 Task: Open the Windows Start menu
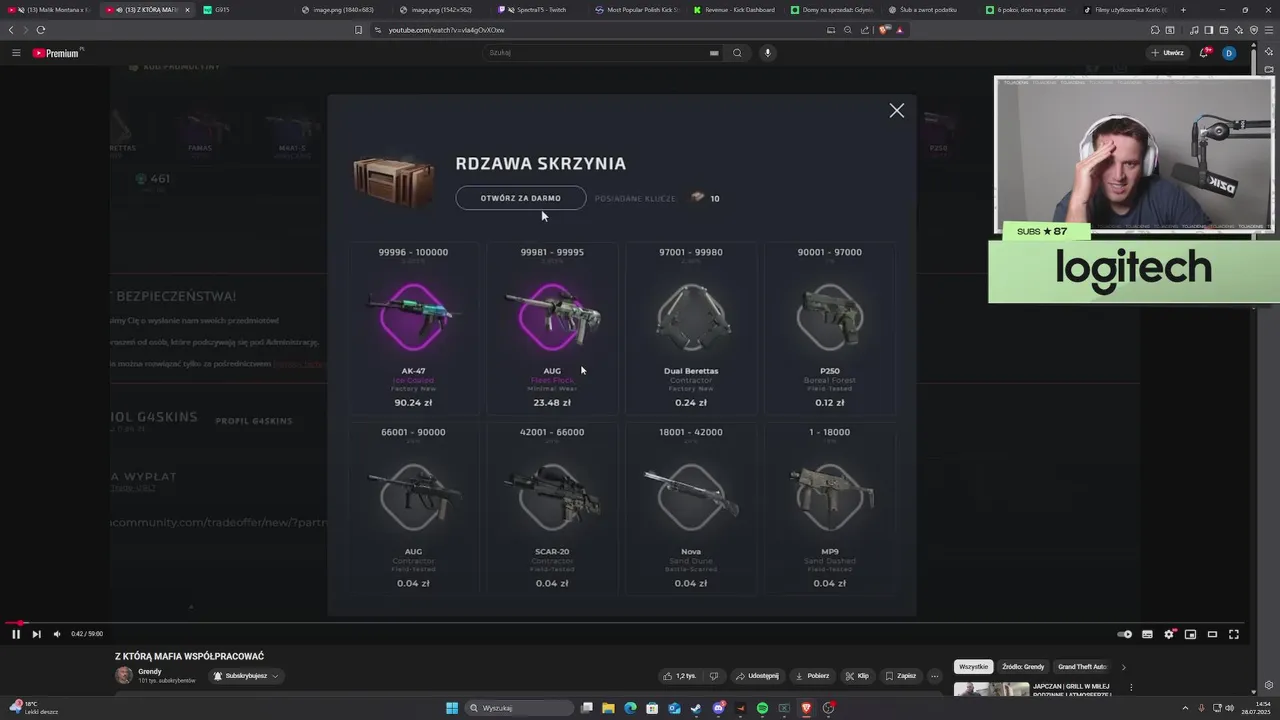(x=452, y=708)
